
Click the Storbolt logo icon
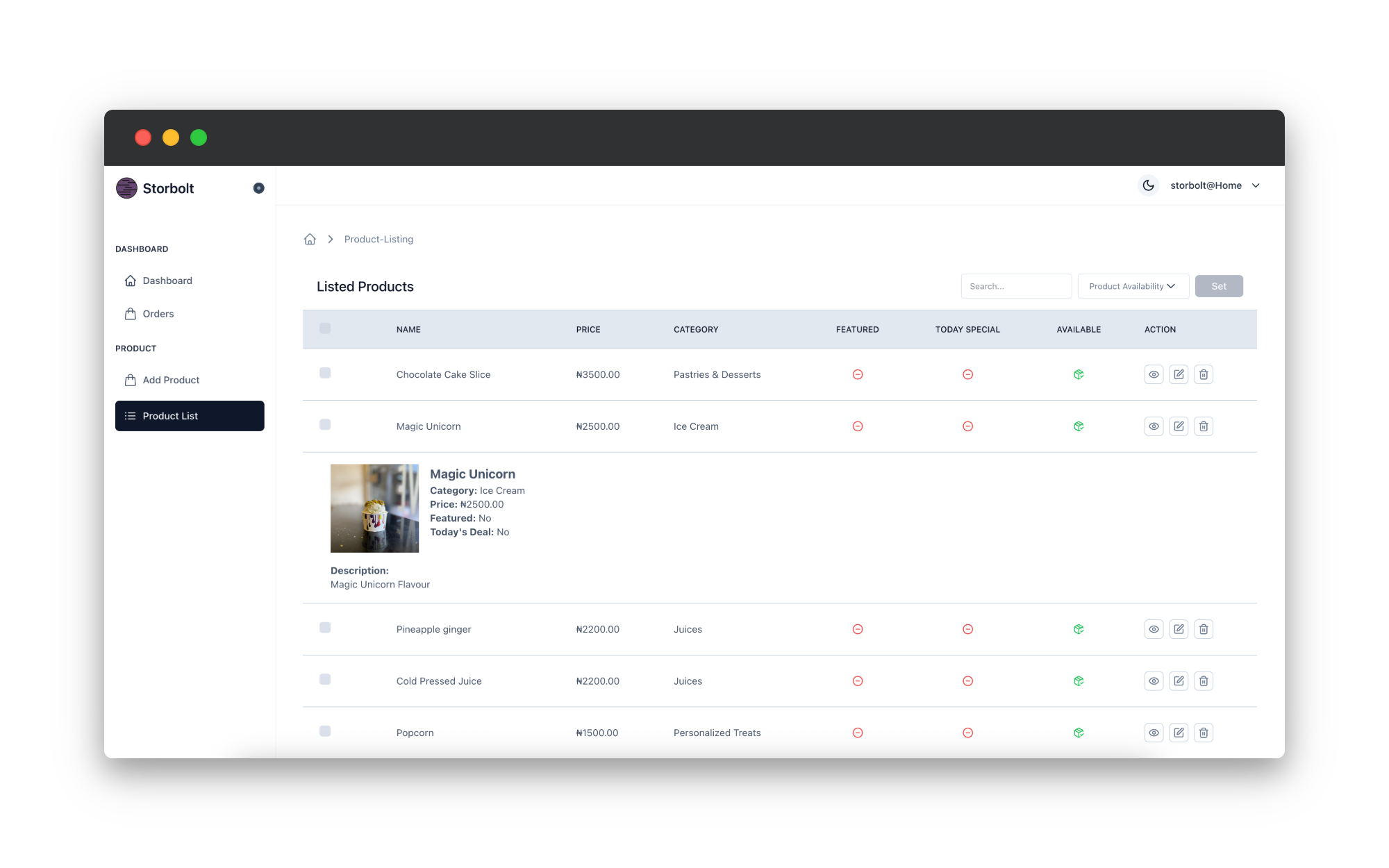[x=126, y=187]
